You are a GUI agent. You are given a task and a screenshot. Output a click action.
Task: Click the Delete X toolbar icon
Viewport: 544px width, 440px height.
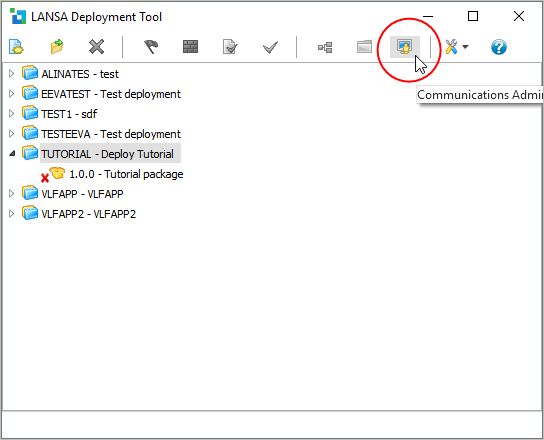point(96,47)
